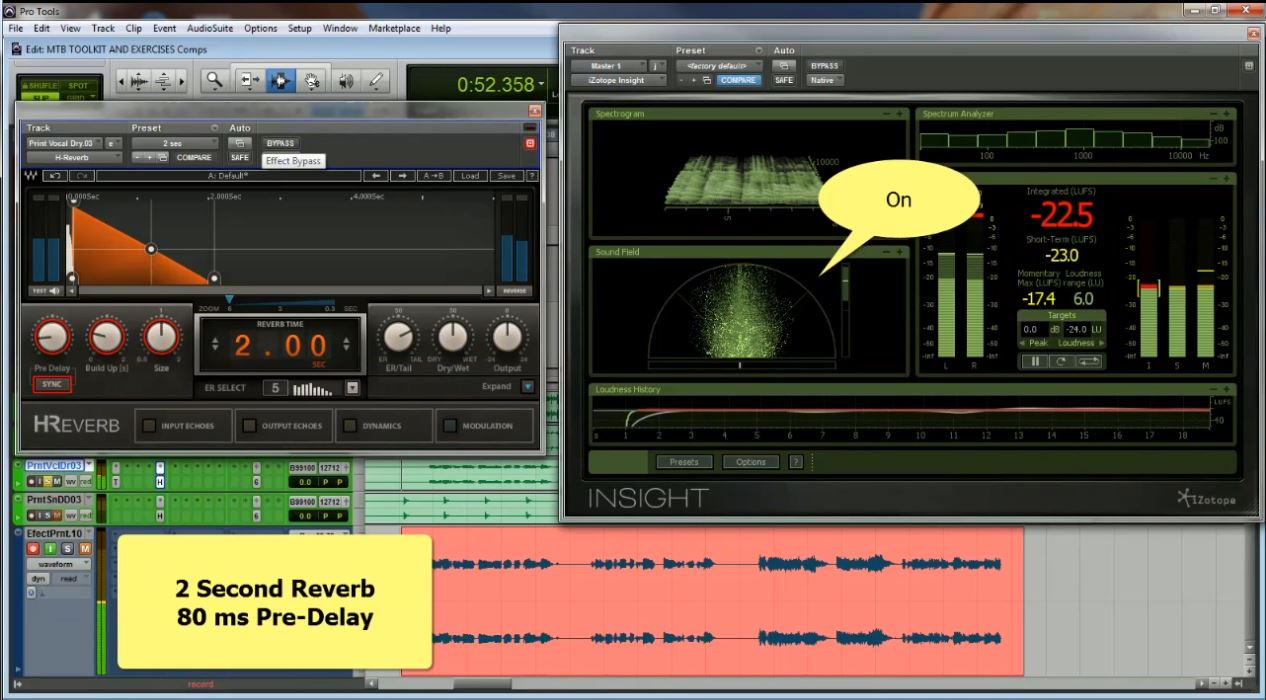Open the ER SELECT pattern dropdown

click(x=352, y=388)
